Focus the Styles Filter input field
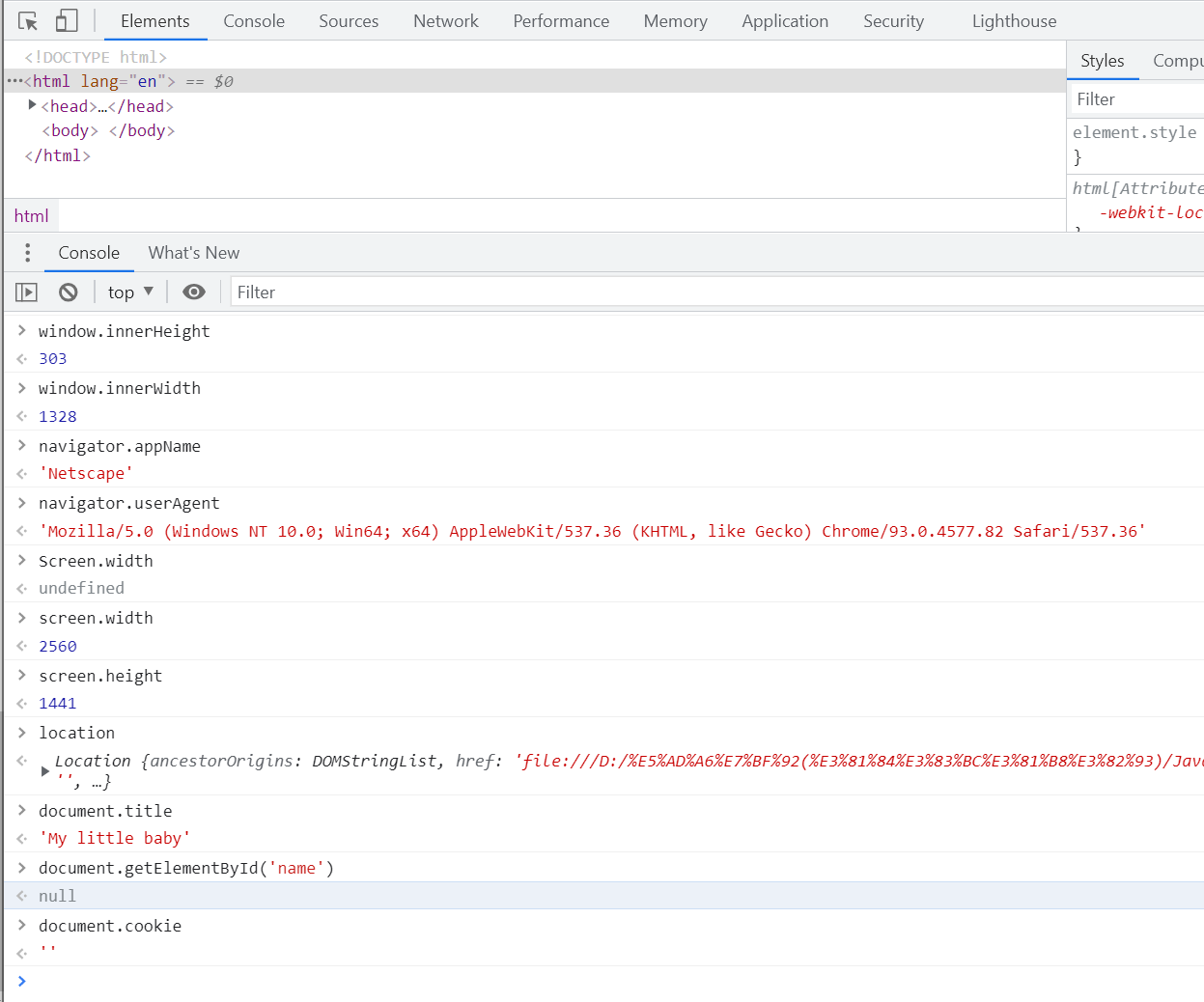The width and height of the screenshot is (1204, 1002). coord(1135,99)
